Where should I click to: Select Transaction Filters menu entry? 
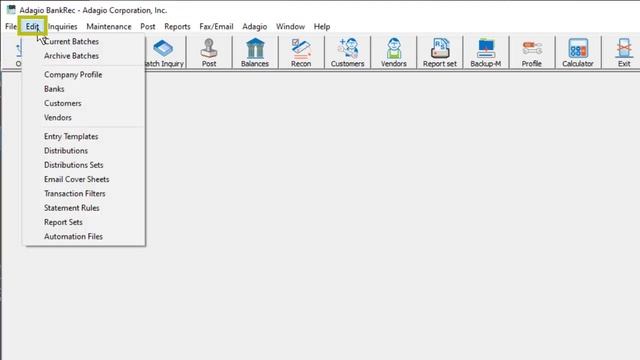click(84, 193)
